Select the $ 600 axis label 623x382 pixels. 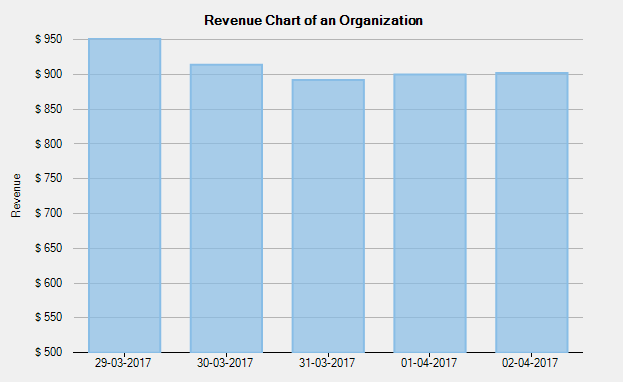48,283
